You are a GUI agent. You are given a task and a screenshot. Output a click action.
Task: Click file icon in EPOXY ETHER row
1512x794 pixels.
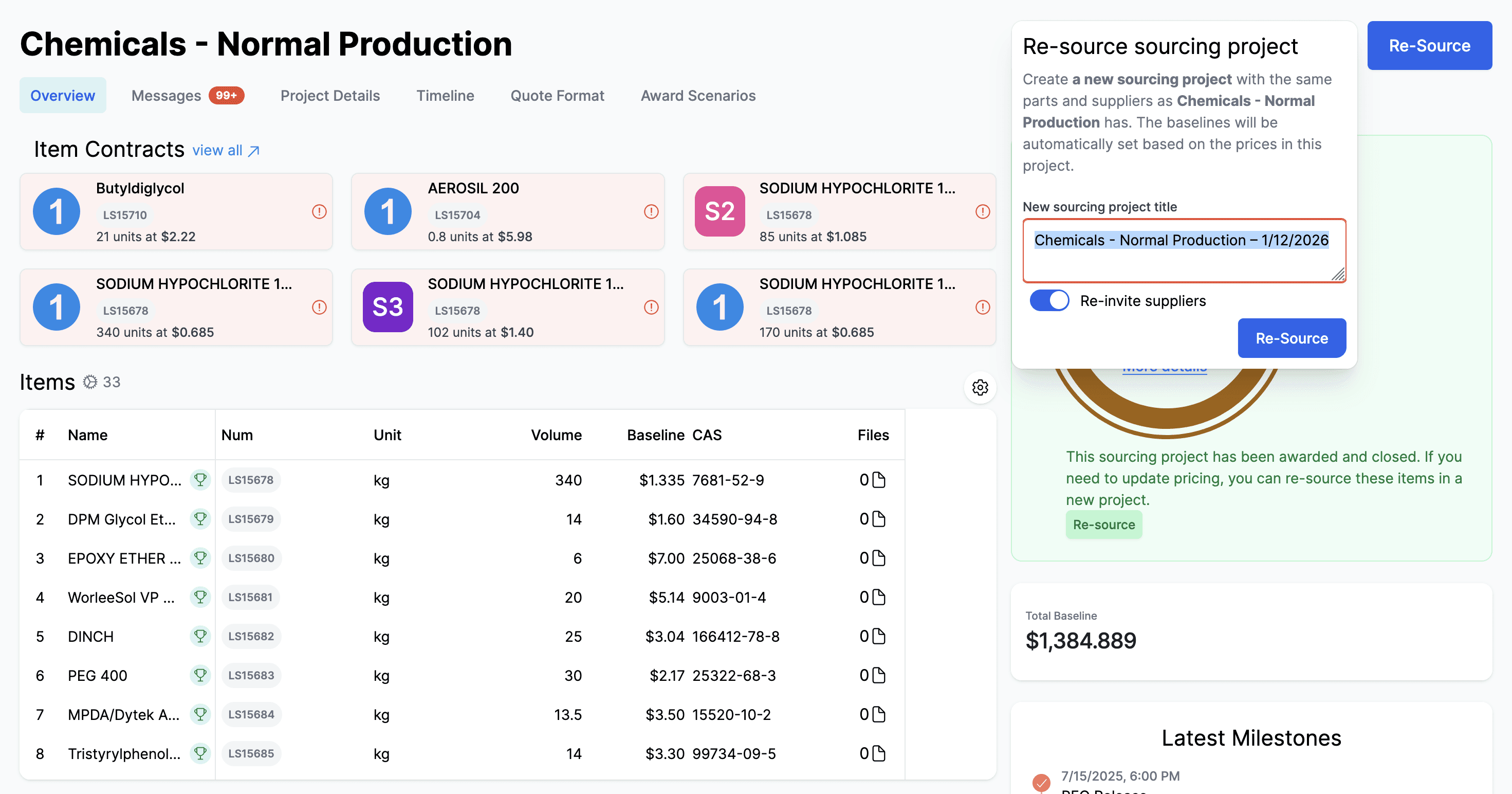(x=879, y=558)
